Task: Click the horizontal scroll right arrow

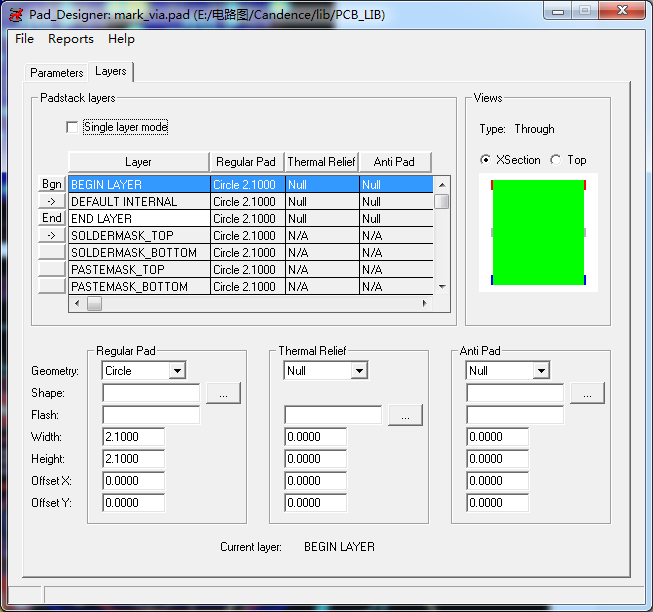Action: [x=424, y=304]
